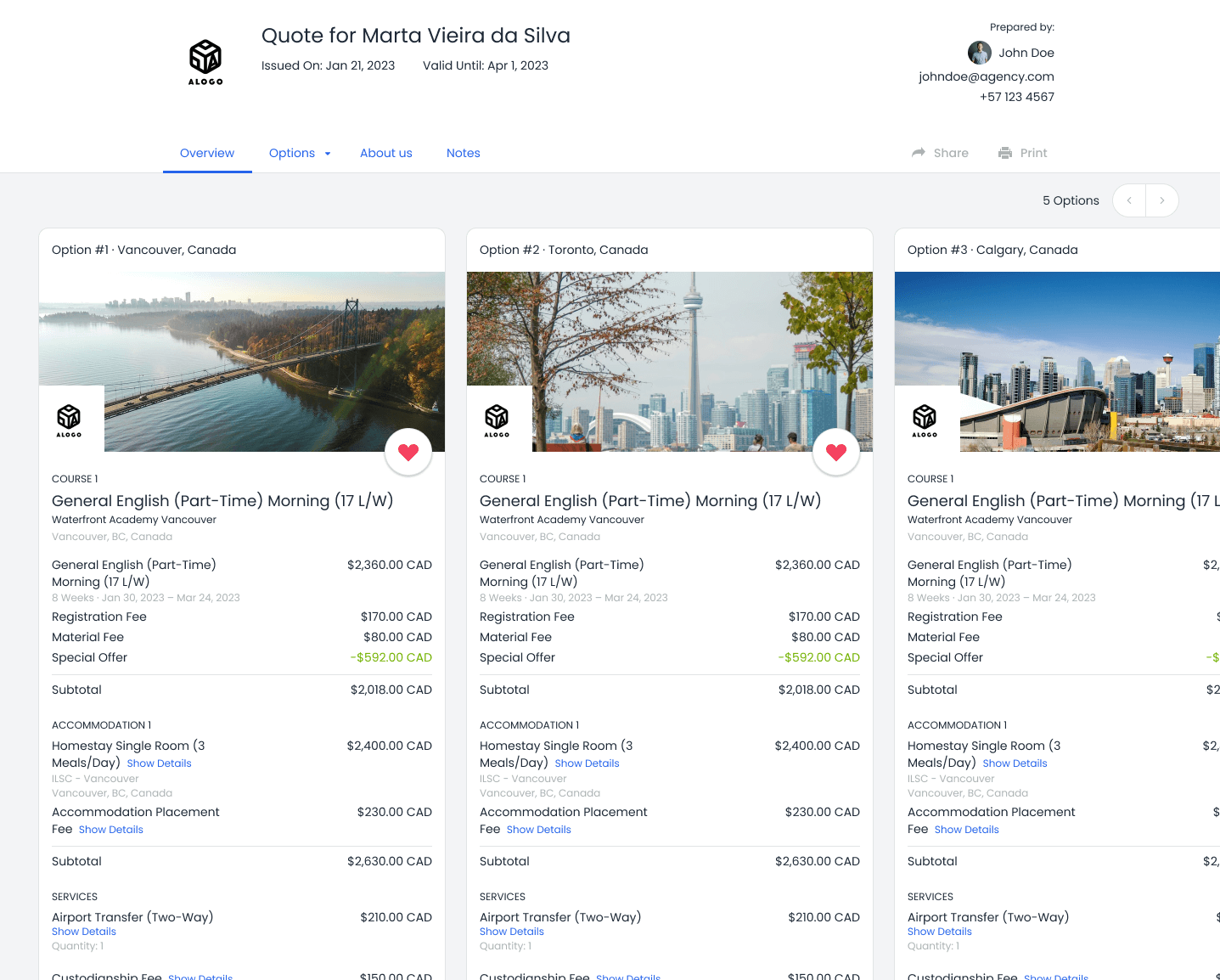Favorite Option #2 Toronto with heart icon
Viewport: 1220px width, 980px height.
836,453
